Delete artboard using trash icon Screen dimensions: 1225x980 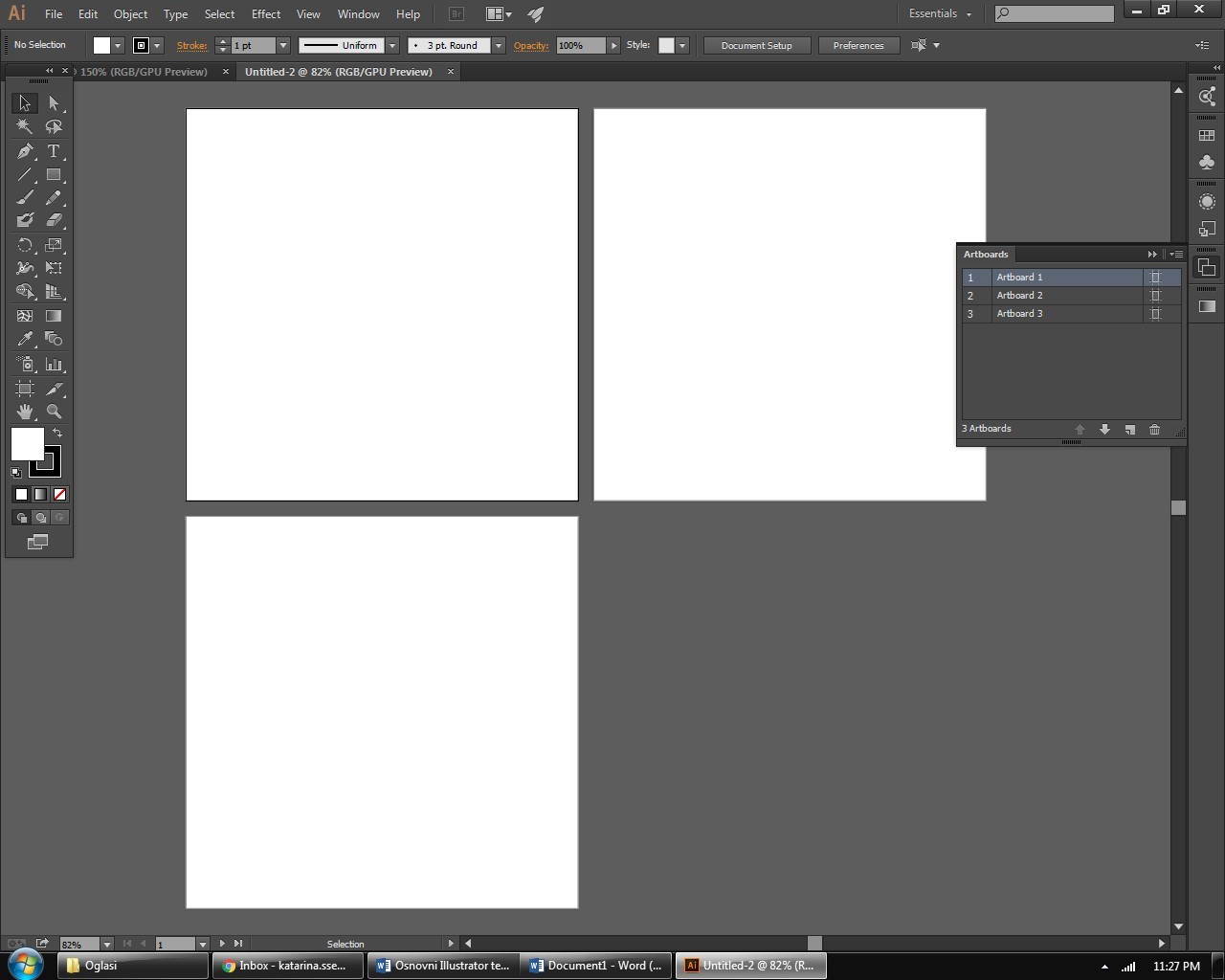click(x=1154, y=430)
